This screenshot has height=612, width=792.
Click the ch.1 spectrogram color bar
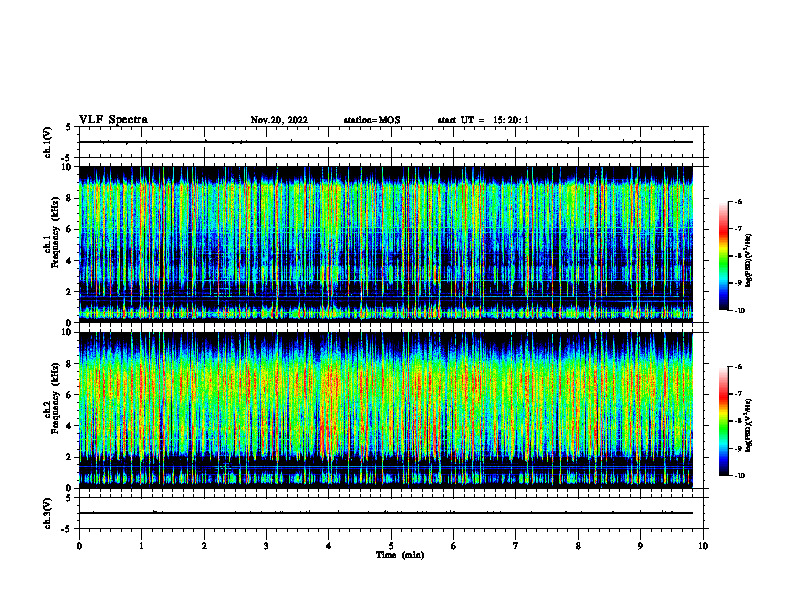coord(723,256)
